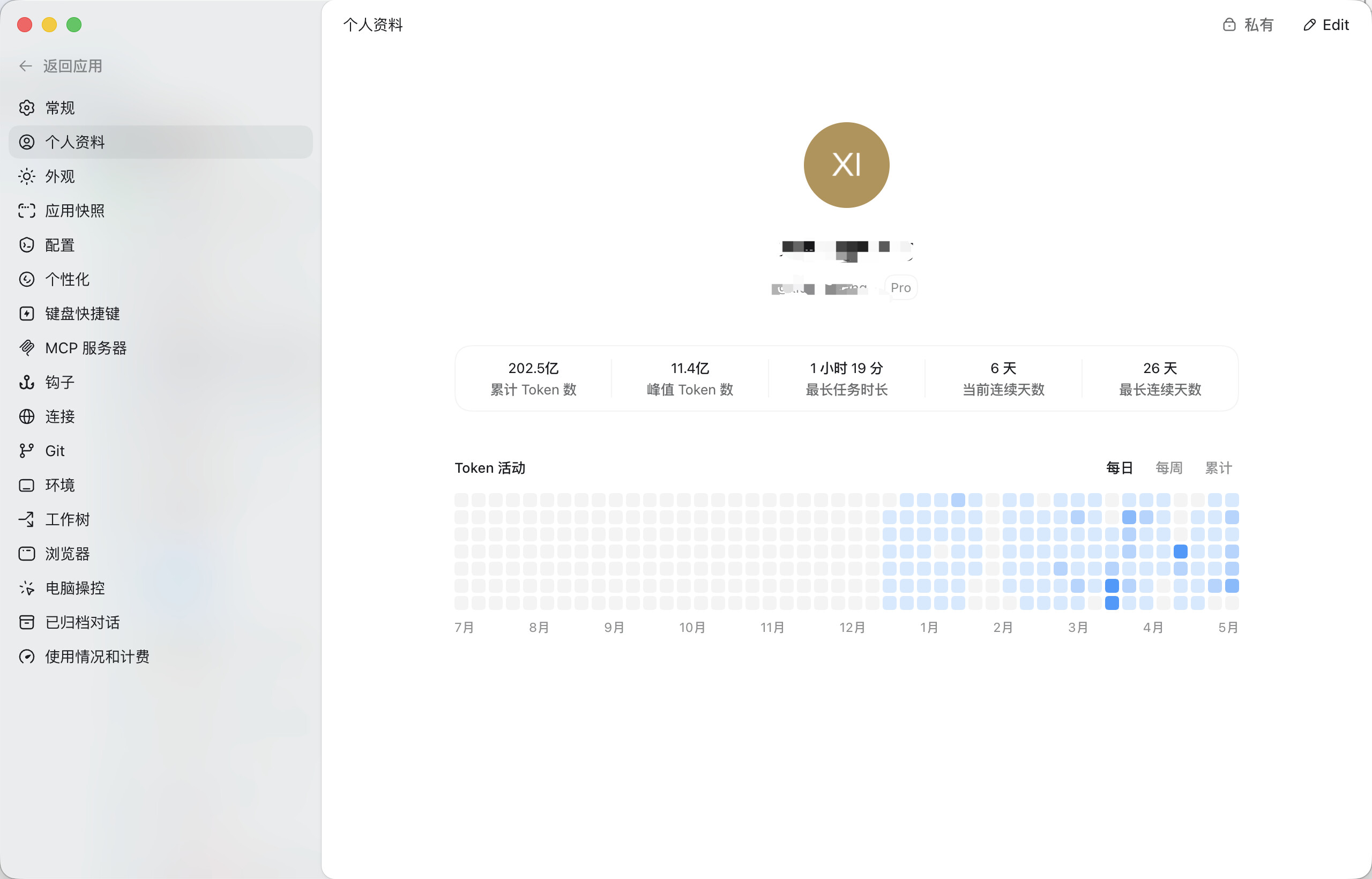Open the 已归档对话 archive icon
The height and width of the screenshot is (879, 1372).
[27, 622]
